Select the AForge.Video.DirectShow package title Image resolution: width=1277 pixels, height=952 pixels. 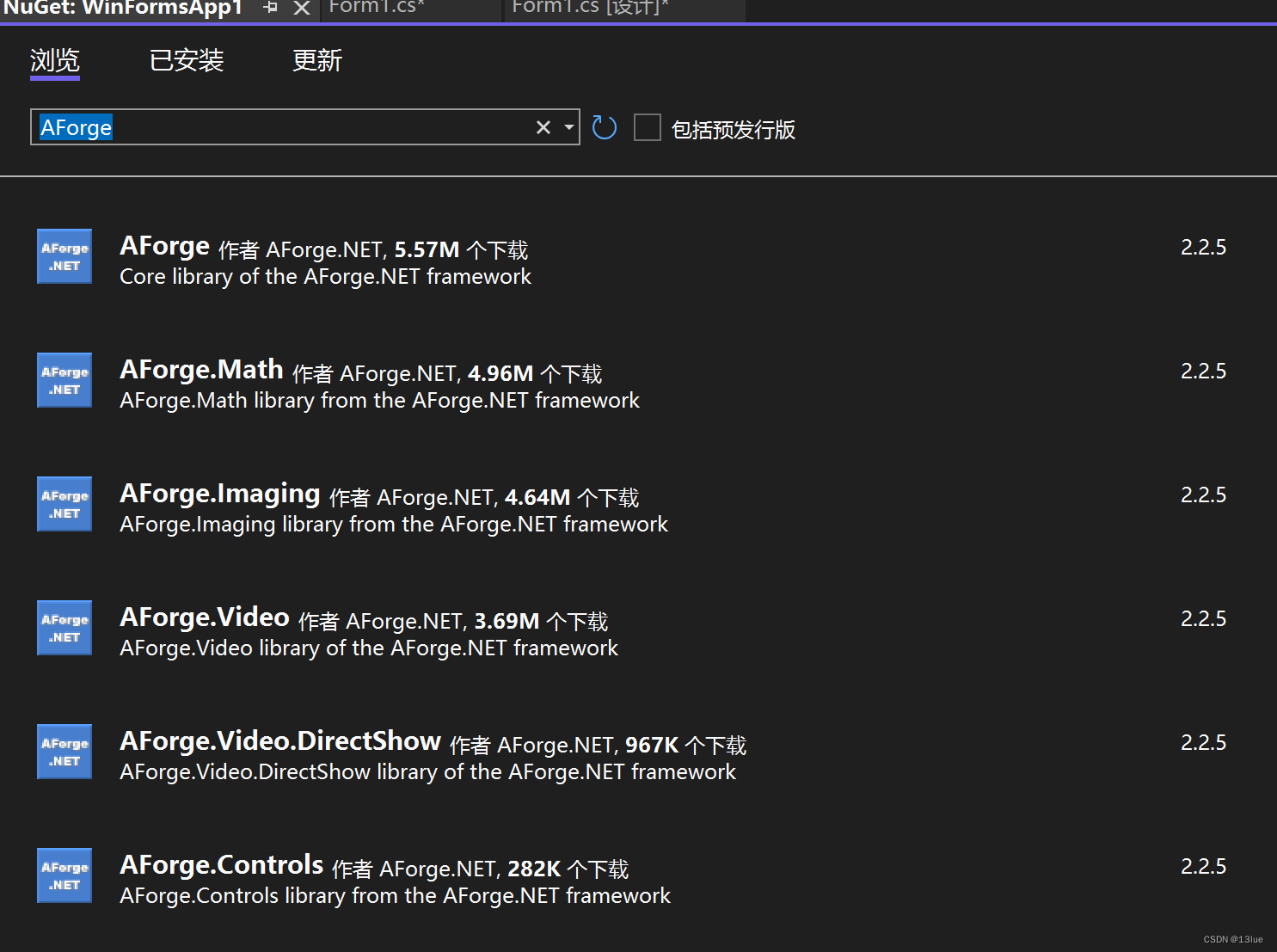point(280,741)
